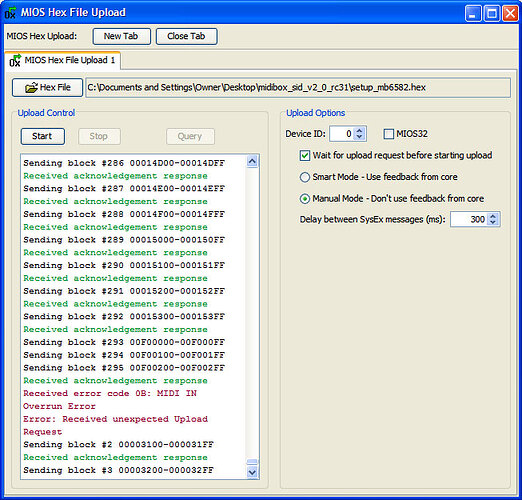Click the log scrollbar down arrow
Viewport: 522px width, 500px height.
252,472
